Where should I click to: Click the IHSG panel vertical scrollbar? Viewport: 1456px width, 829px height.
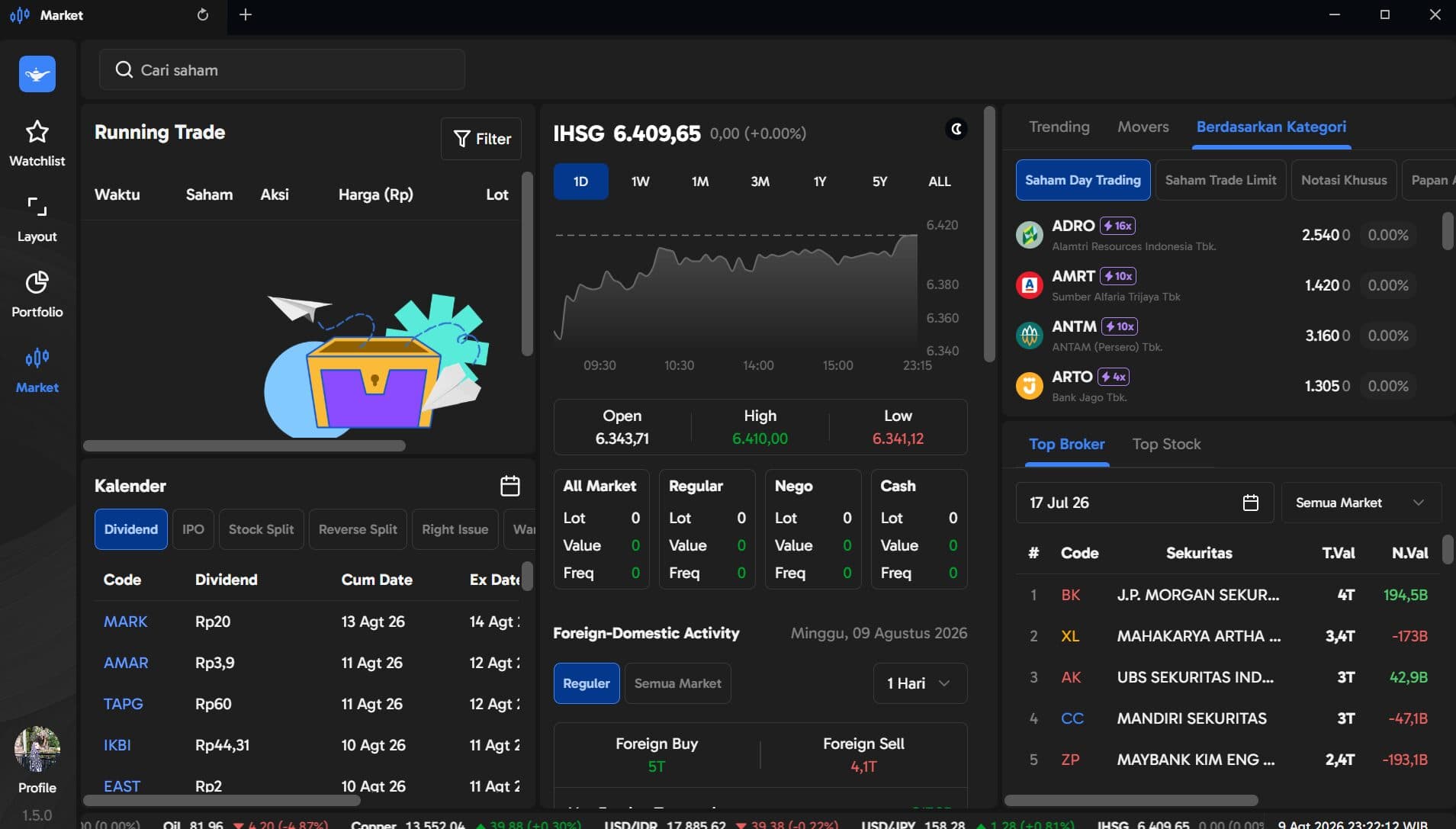pos(990,234)
